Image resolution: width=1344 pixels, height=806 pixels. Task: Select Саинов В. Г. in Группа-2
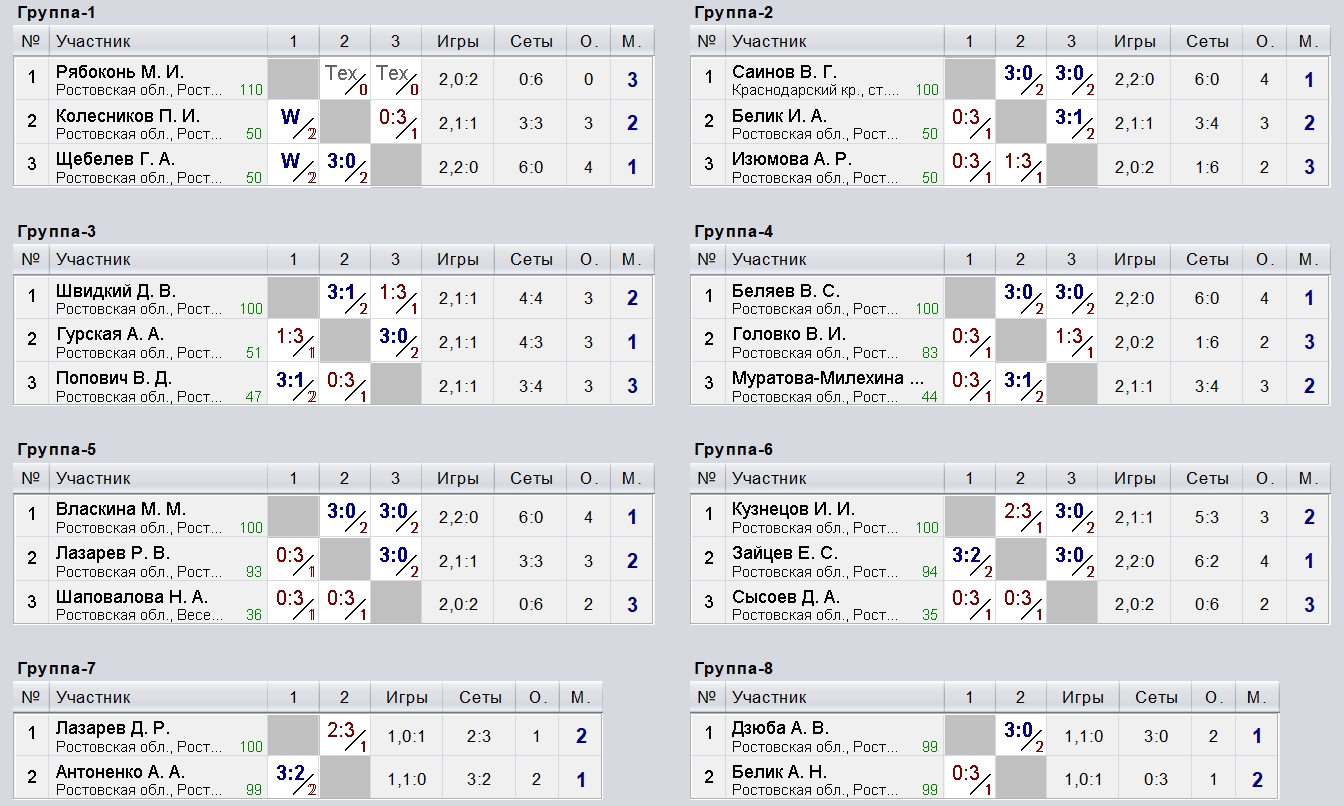pos(784,72)
